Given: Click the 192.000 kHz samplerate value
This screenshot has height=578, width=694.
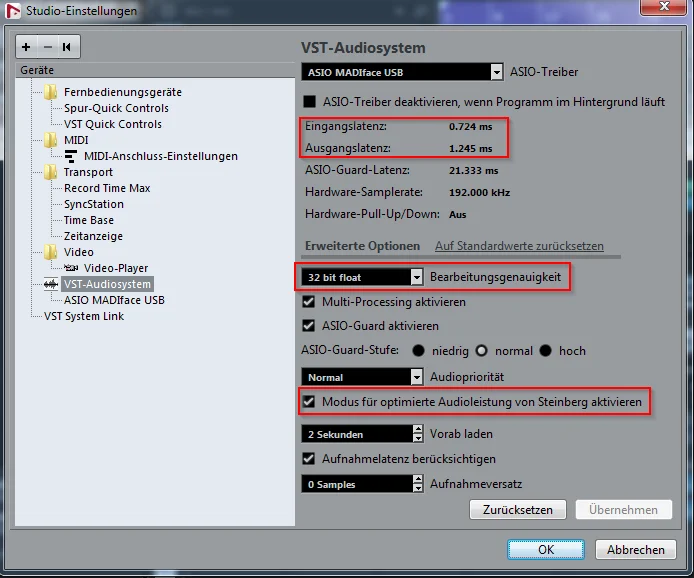Looking at the screenshot, I should tap(479, 193).
